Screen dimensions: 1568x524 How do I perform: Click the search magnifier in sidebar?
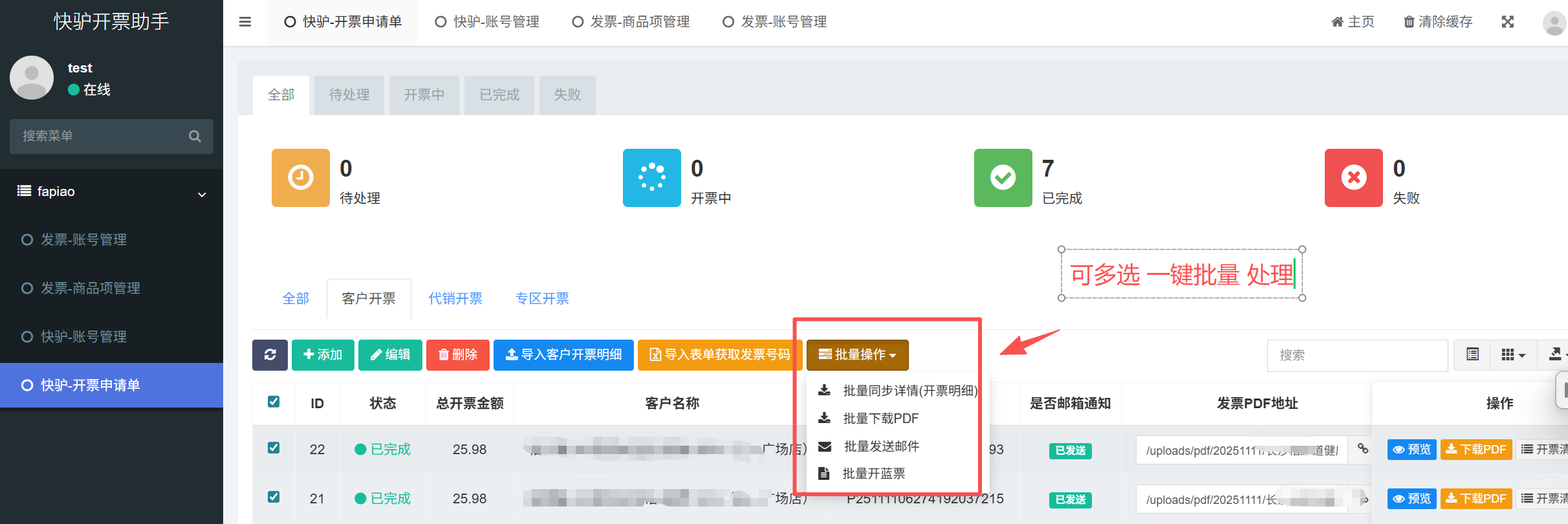[x=195, y=136]
